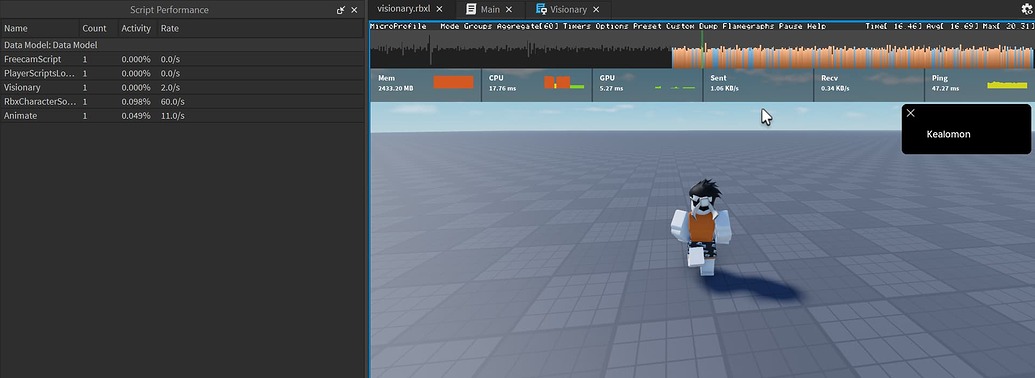
Task: Click the Ping stat panel
Action: (980, 85)
